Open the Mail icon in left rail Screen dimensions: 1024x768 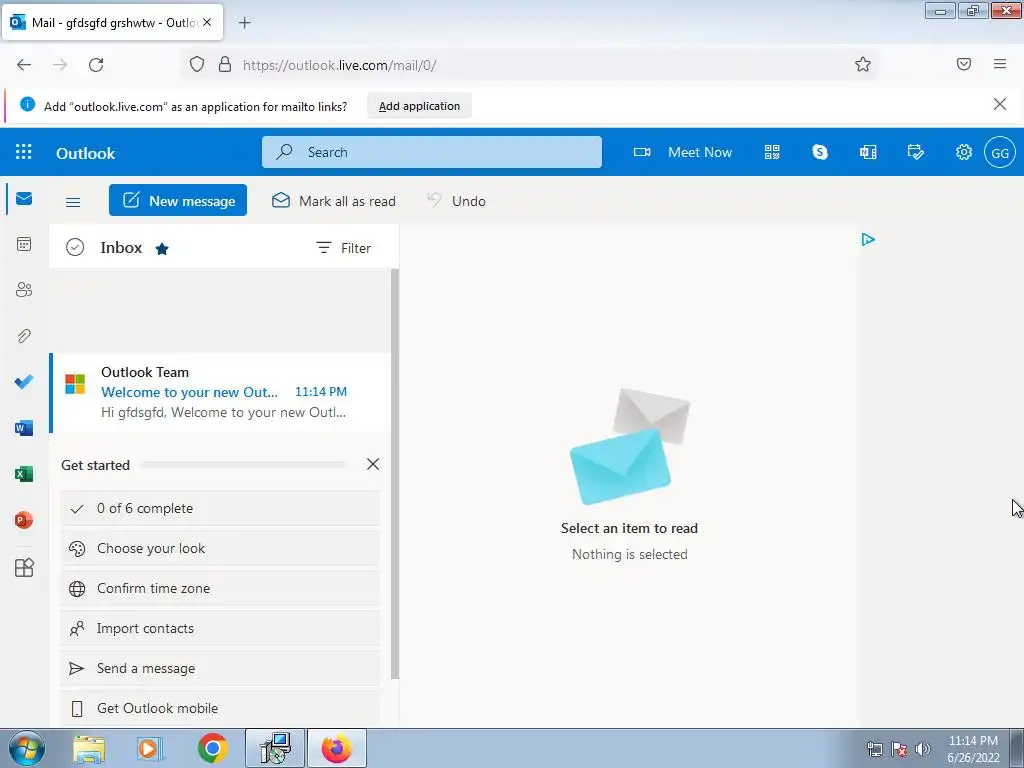24,199
